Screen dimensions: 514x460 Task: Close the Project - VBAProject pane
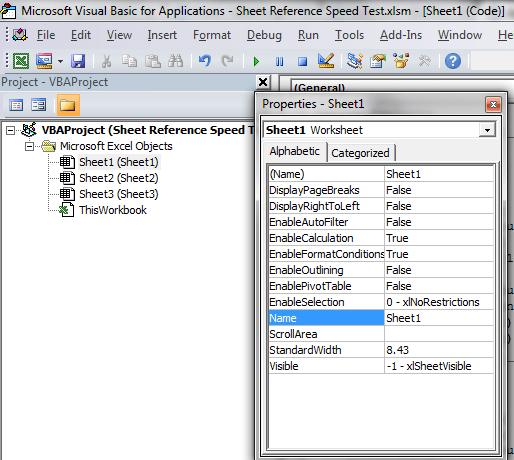(x=263, y=82)
